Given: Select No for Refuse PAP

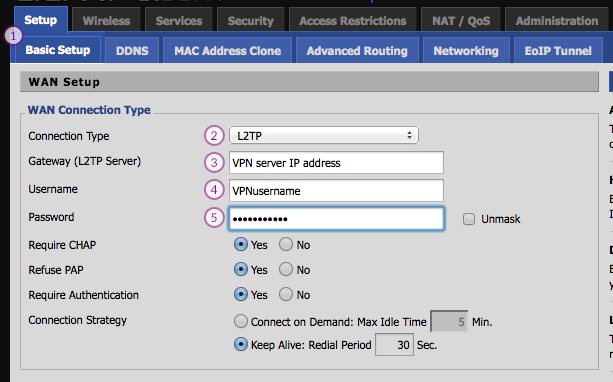Looking at the screenshot, I should coord(286,269).
